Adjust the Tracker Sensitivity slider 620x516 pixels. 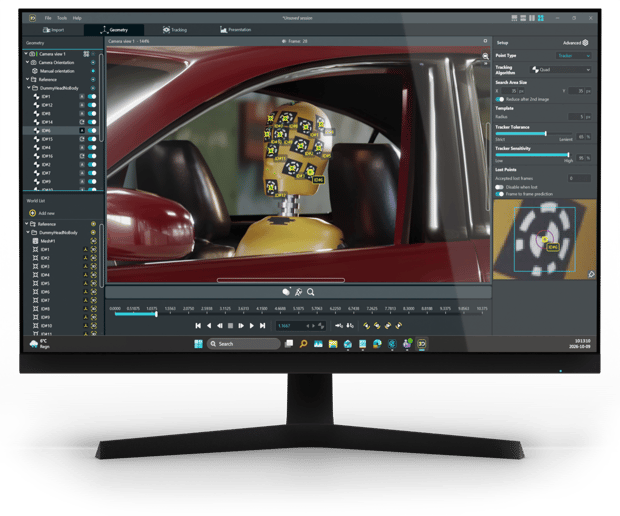pos(568,155)
